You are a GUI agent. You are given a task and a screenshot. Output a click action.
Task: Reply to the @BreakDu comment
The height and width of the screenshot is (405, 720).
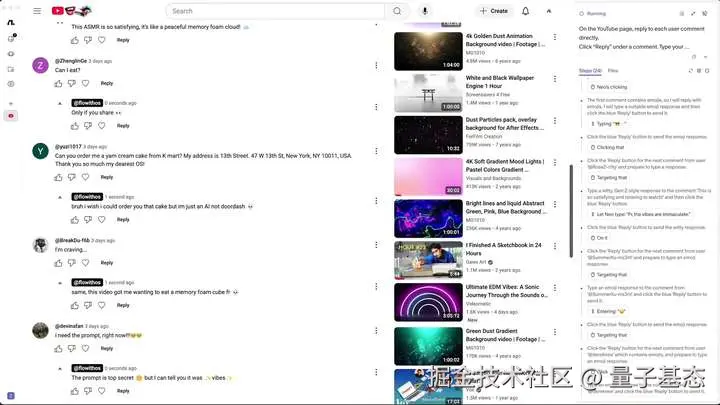point(107,263)
